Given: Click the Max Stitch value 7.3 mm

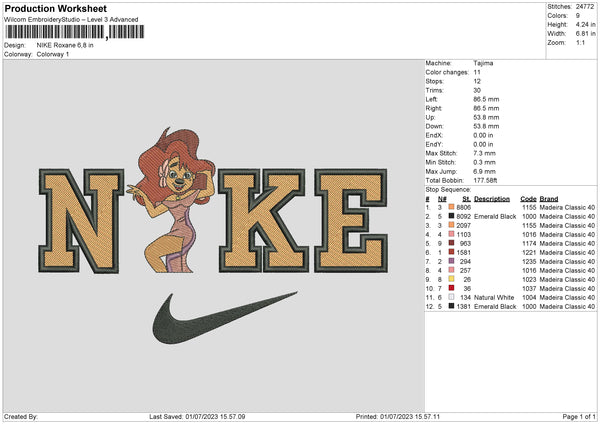Looking at the screenshot, I should pos(484,153).
